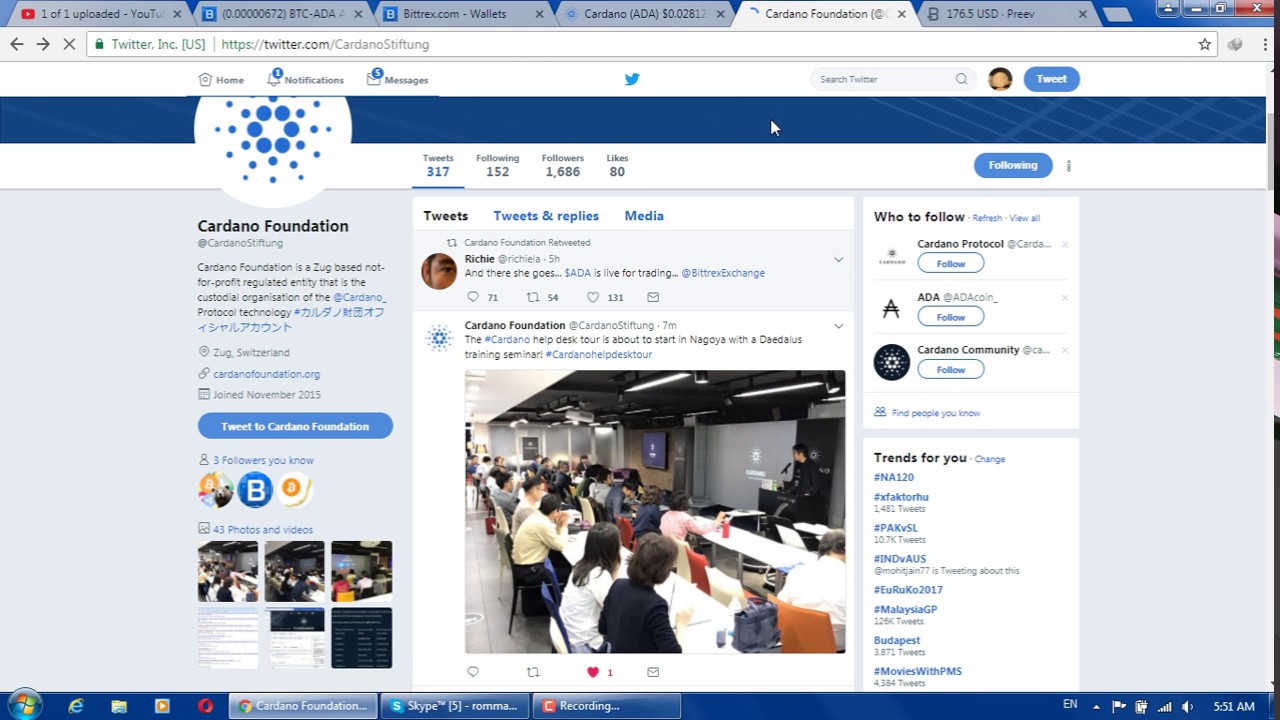Retweet Richie's ADA tweet
Viewport: 1280px width, 720px height.
pyautogui.click(x=533, y=297)
